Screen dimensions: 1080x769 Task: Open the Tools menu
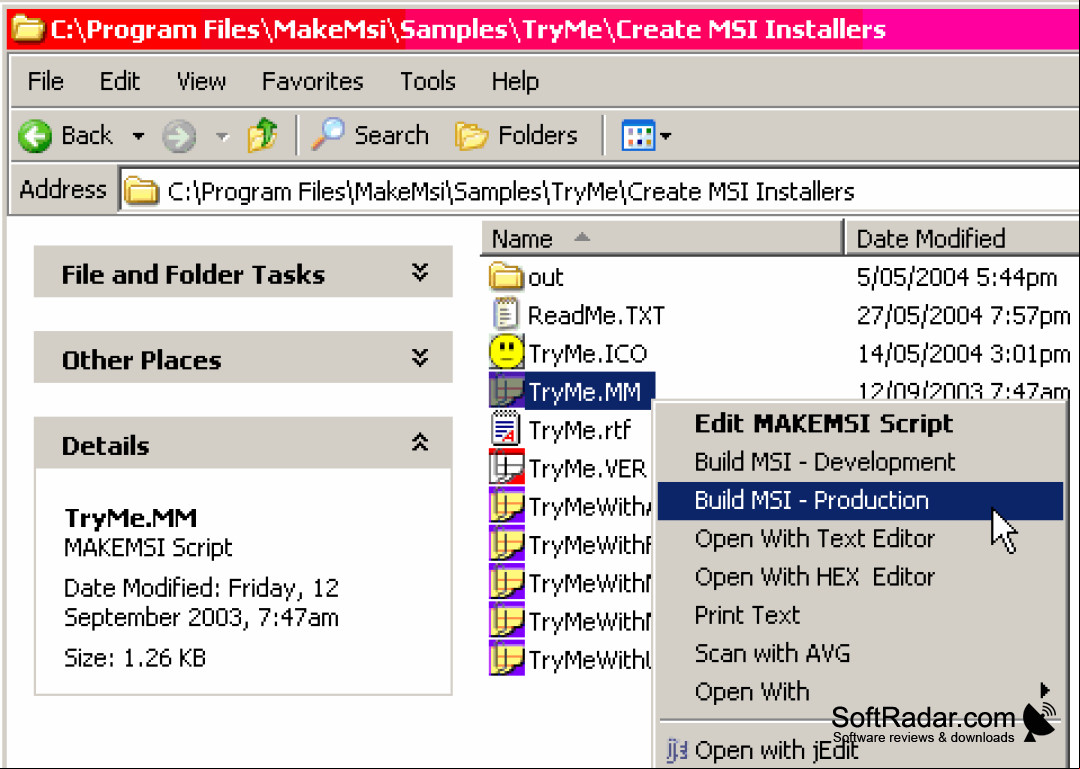[428, 81]
